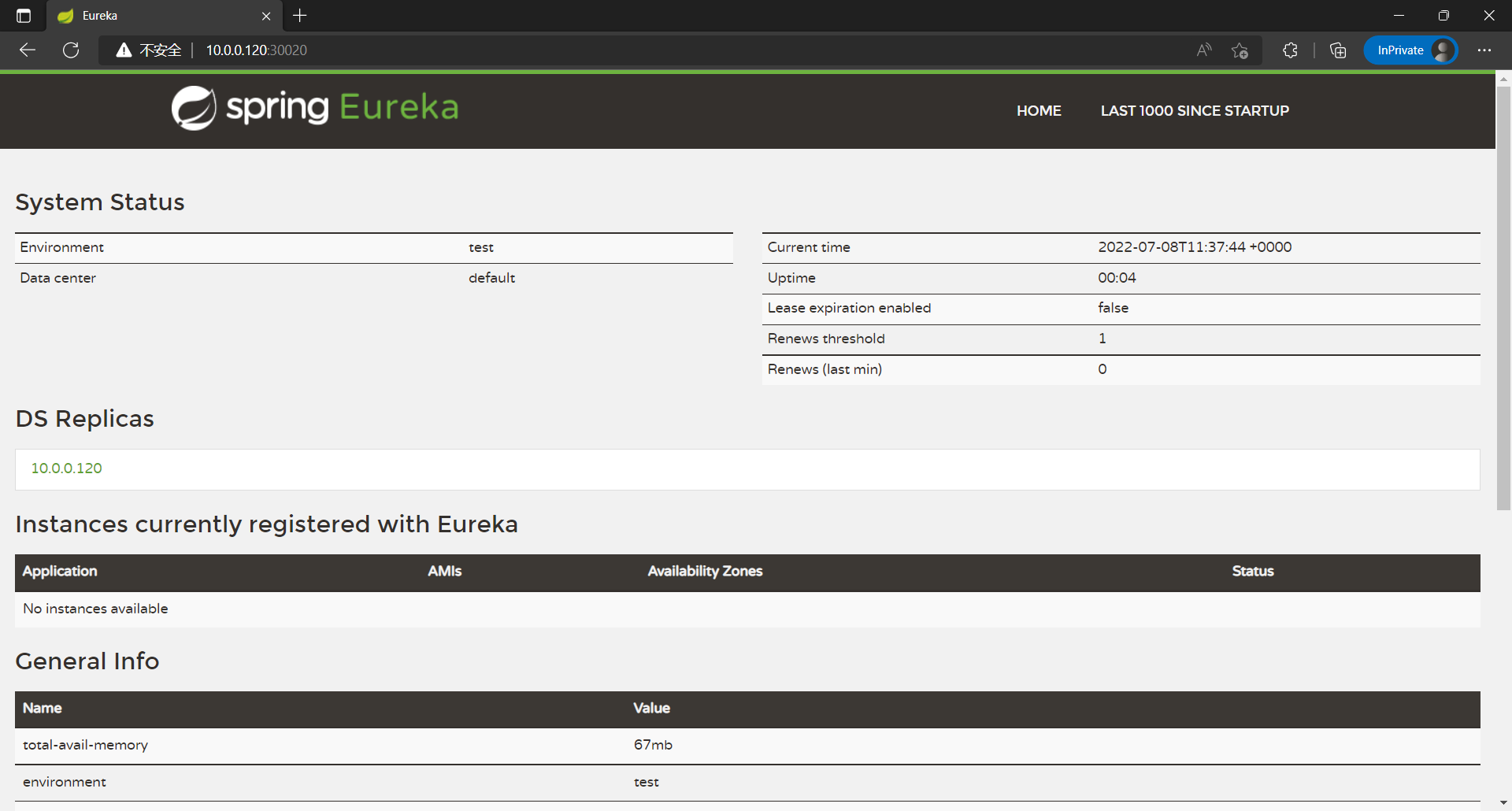
Task: Click the Availability Zones column header
Action: point(705,572)
